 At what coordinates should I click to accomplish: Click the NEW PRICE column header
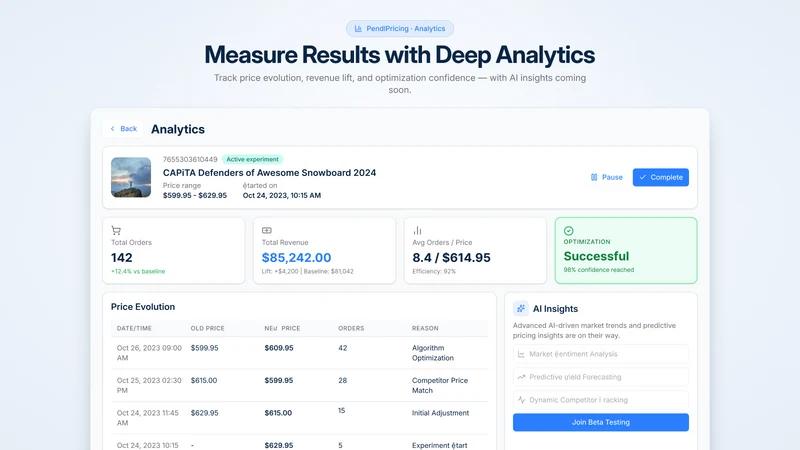pyautogui.click(x=282, y=329)
